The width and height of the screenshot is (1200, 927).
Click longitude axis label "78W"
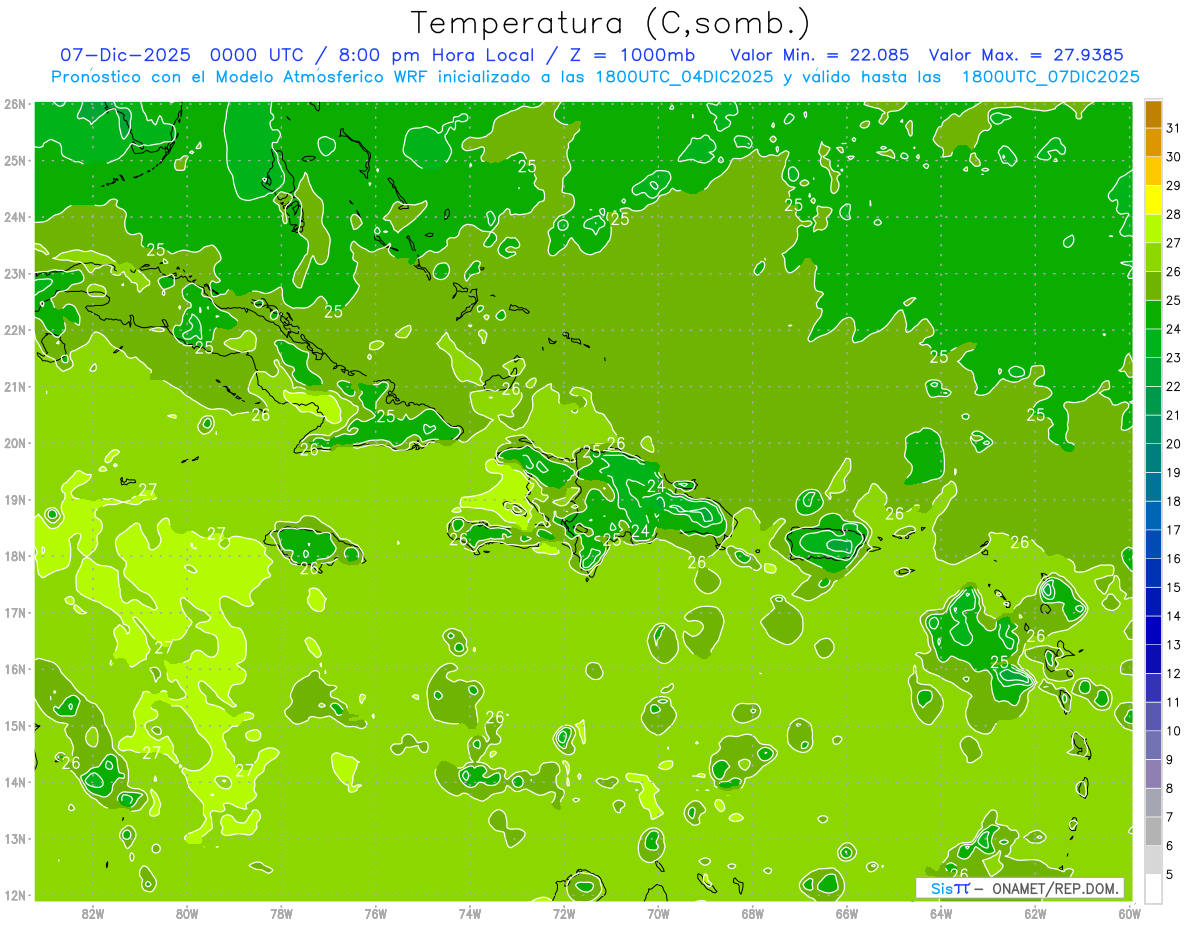click(x=281, y=912)
